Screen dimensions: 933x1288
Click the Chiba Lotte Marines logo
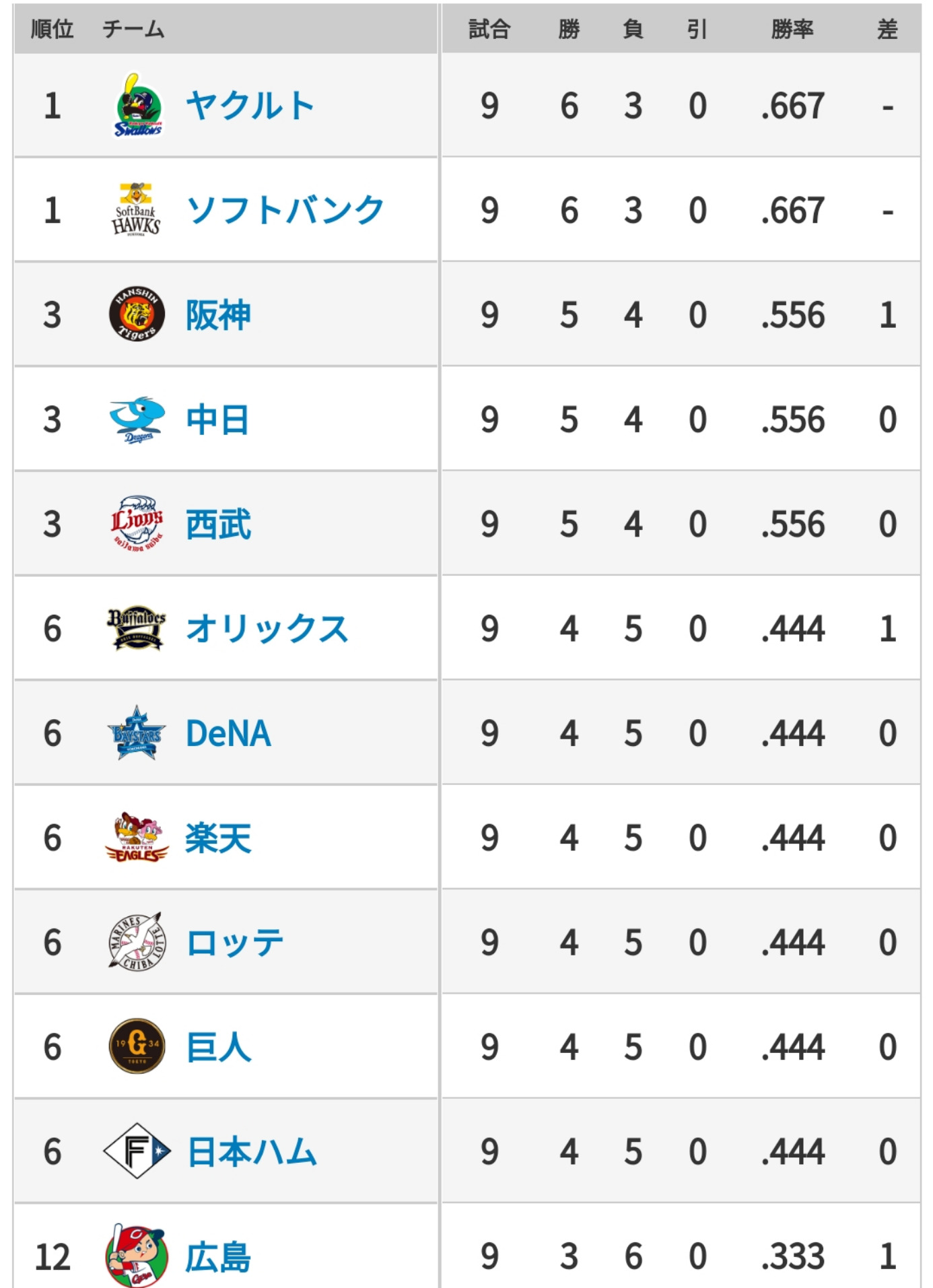pyautogui.click(x=137, y=942)
